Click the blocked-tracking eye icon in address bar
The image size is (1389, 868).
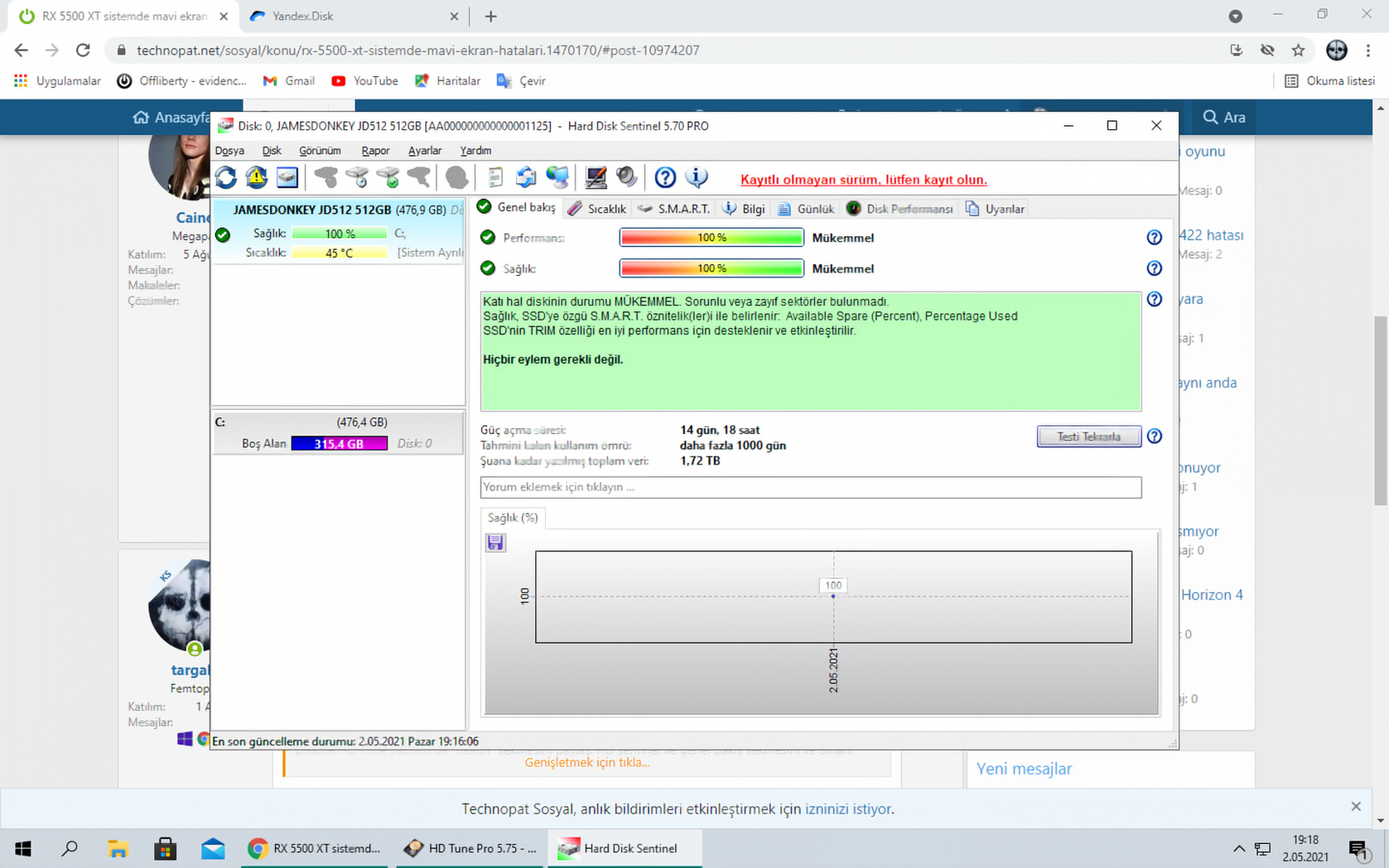point(1268,50)
